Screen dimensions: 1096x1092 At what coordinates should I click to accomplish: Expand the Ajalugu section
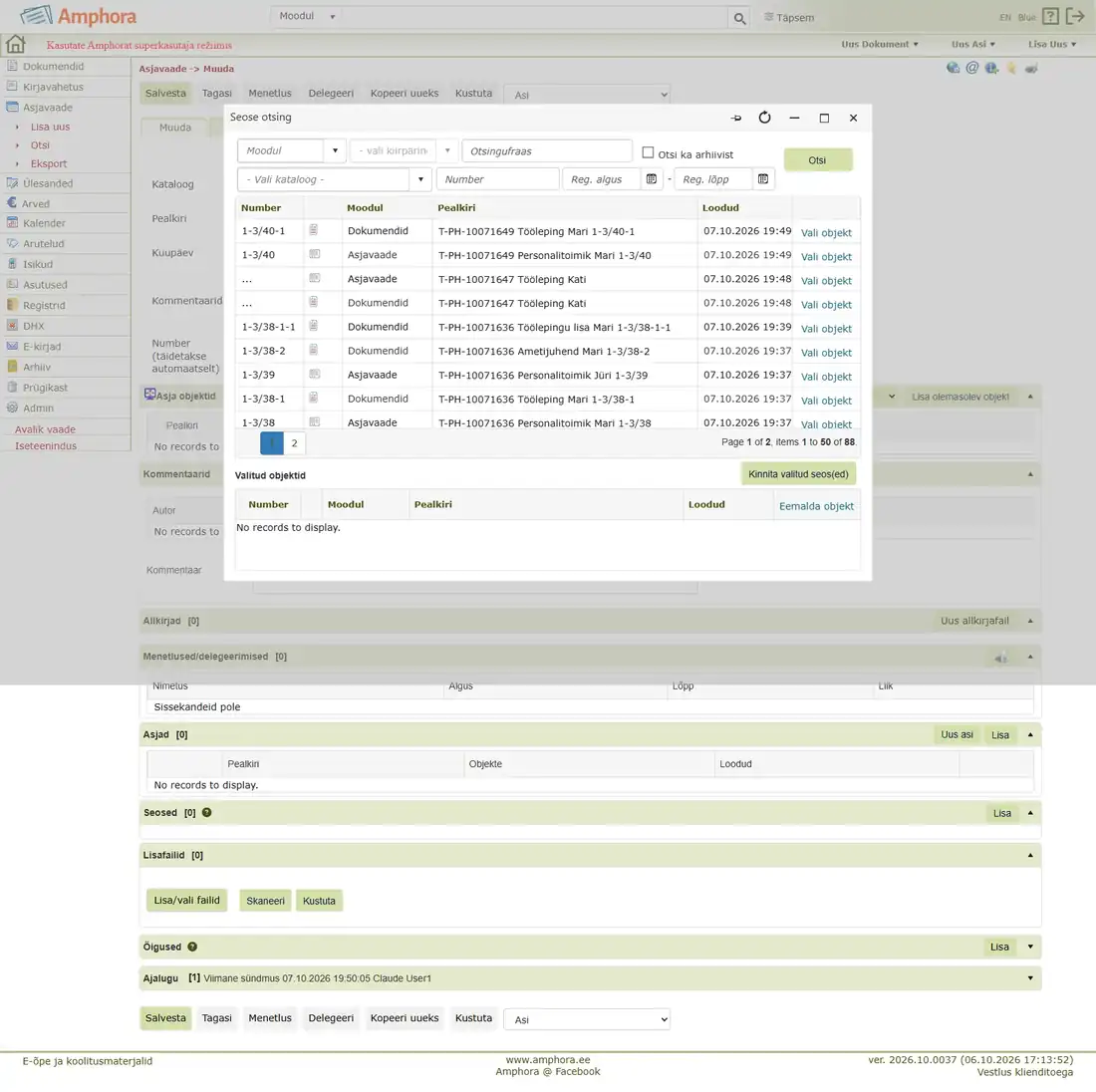pos(1030,978)
